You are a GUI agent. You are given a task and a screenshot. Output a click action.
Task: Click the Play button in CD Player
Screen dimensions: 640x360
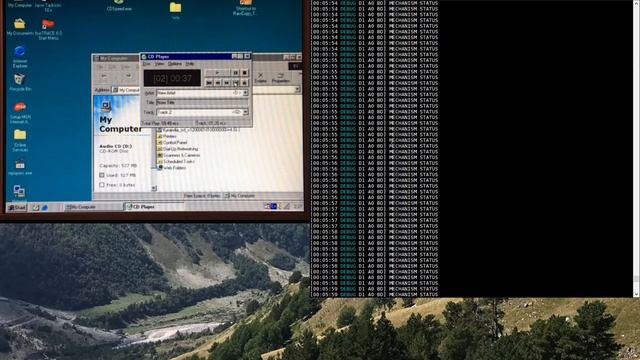click(x=217, y=73)
